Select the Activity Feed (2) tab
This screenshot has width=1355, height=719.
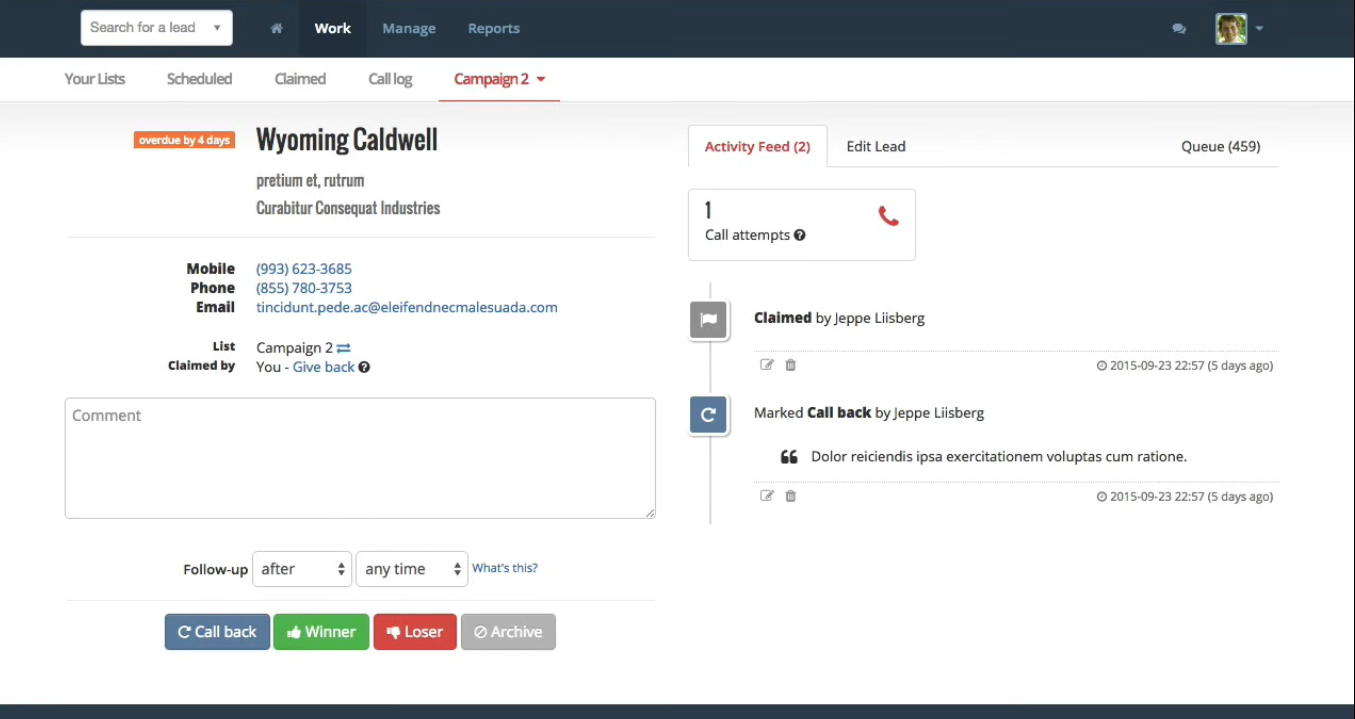tap(757, 146)
